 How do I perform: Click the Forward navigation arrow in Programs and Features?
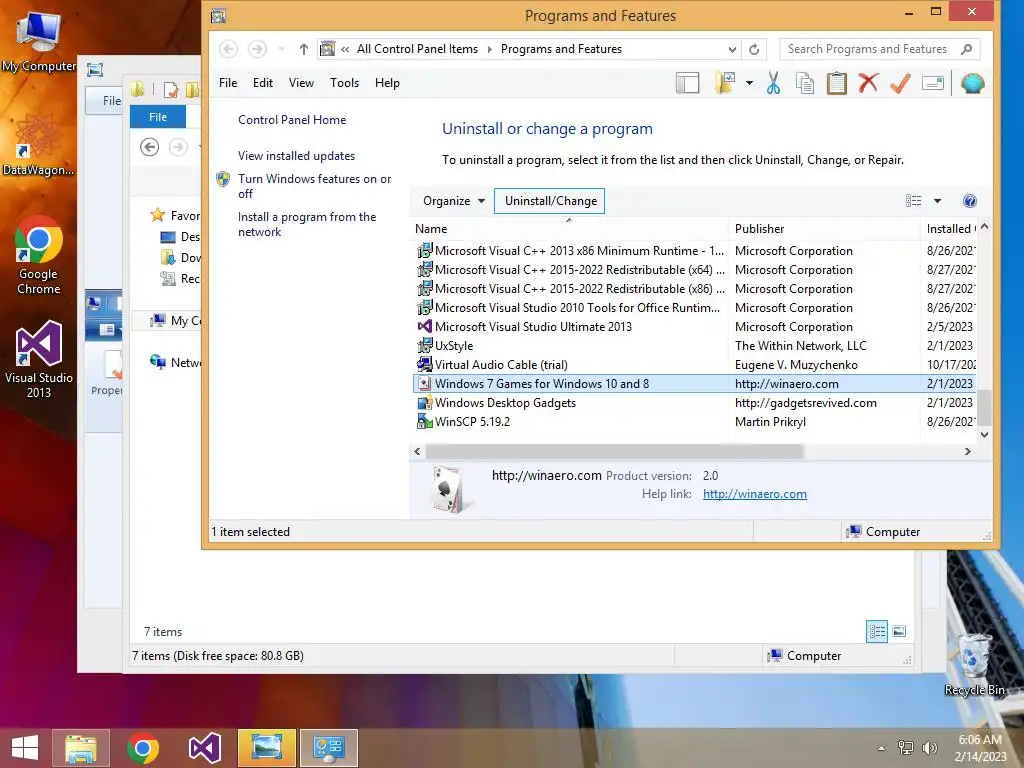point(257,49)
